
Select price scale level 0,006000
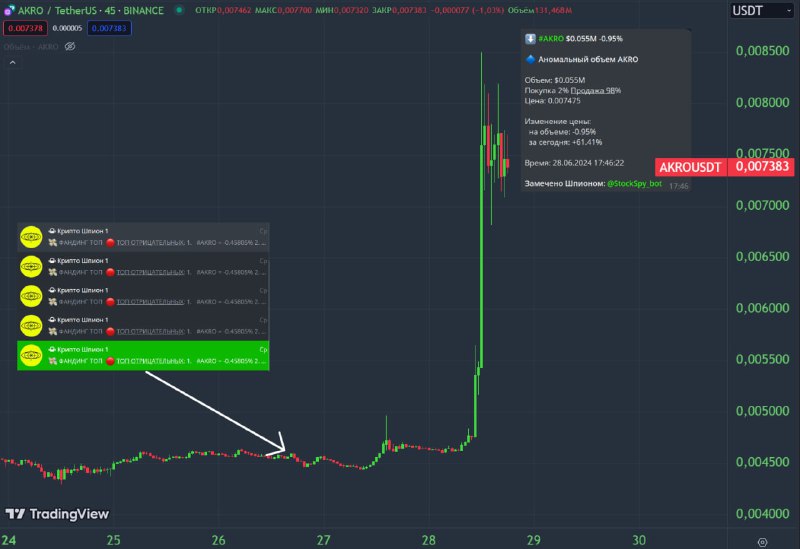point(762,308)
